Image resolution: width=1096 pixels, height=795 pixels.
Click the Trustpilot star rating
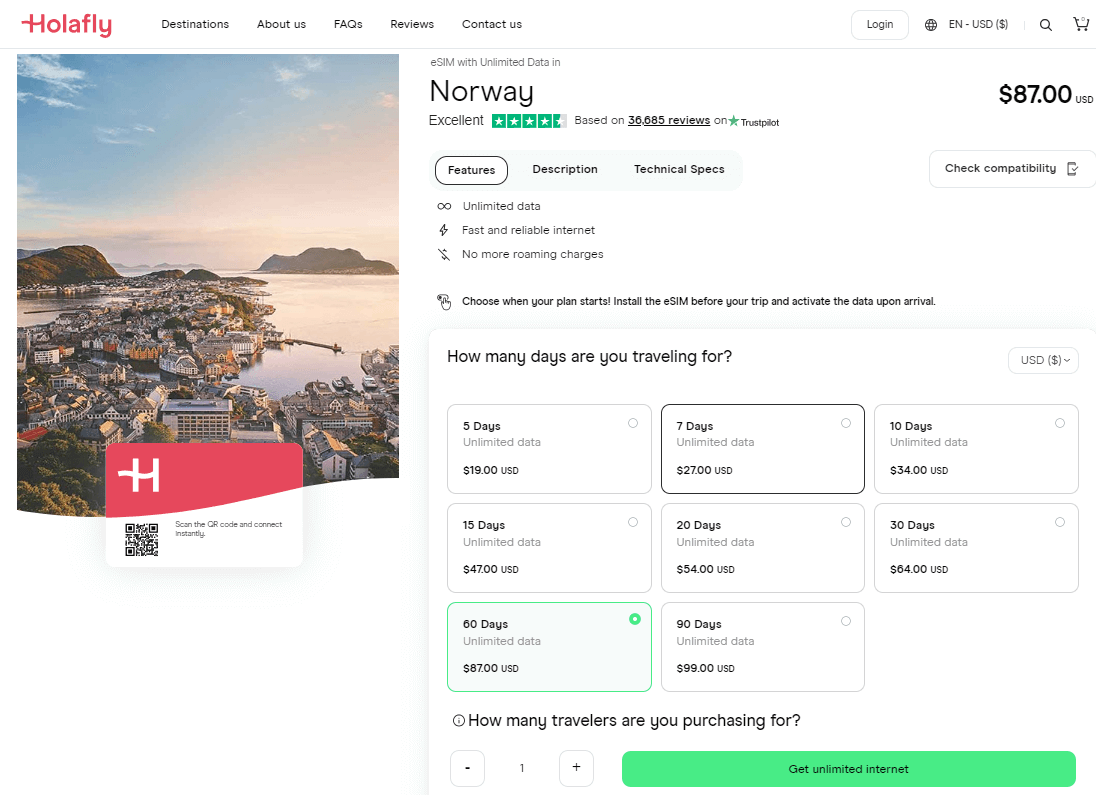tap(528, 121)
